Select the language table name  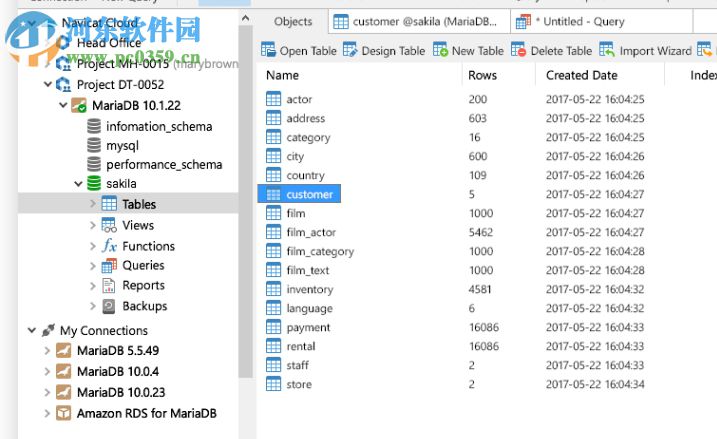pyautogui.click(x=310, y=309)
